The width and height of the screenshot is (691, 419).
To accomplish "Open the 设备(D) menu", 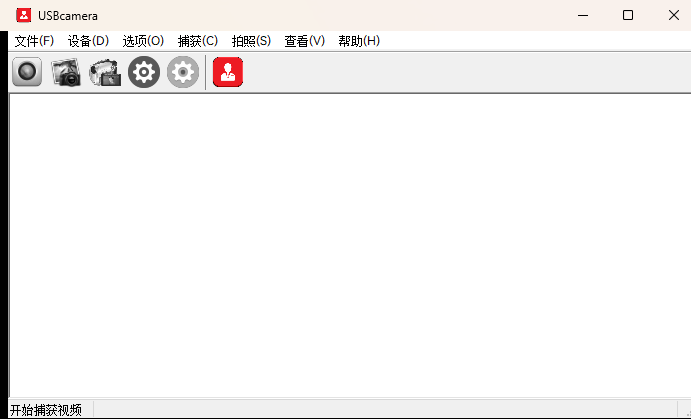I will [88, 41].
